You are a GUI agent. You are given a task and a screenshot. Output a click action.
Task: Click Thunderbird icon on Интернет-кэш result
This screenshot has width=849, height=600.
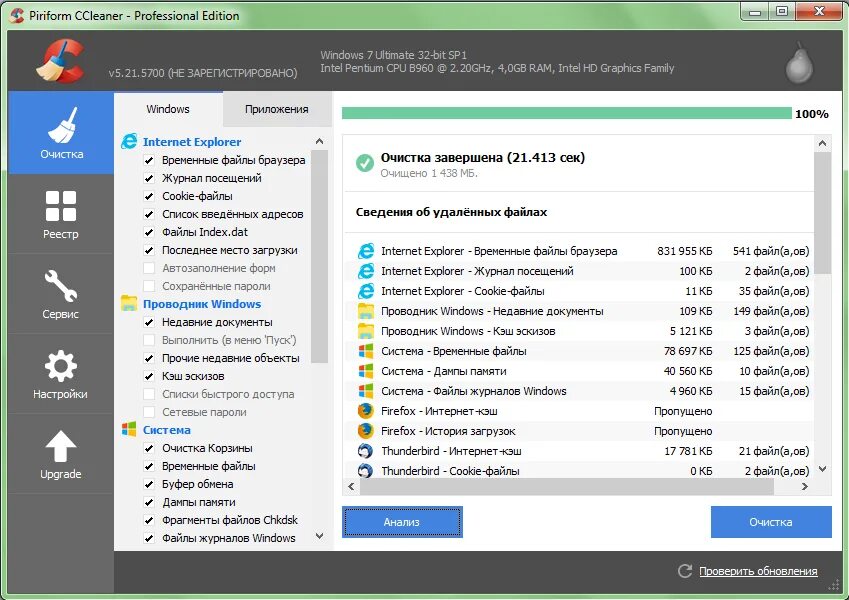pos(366,451)
